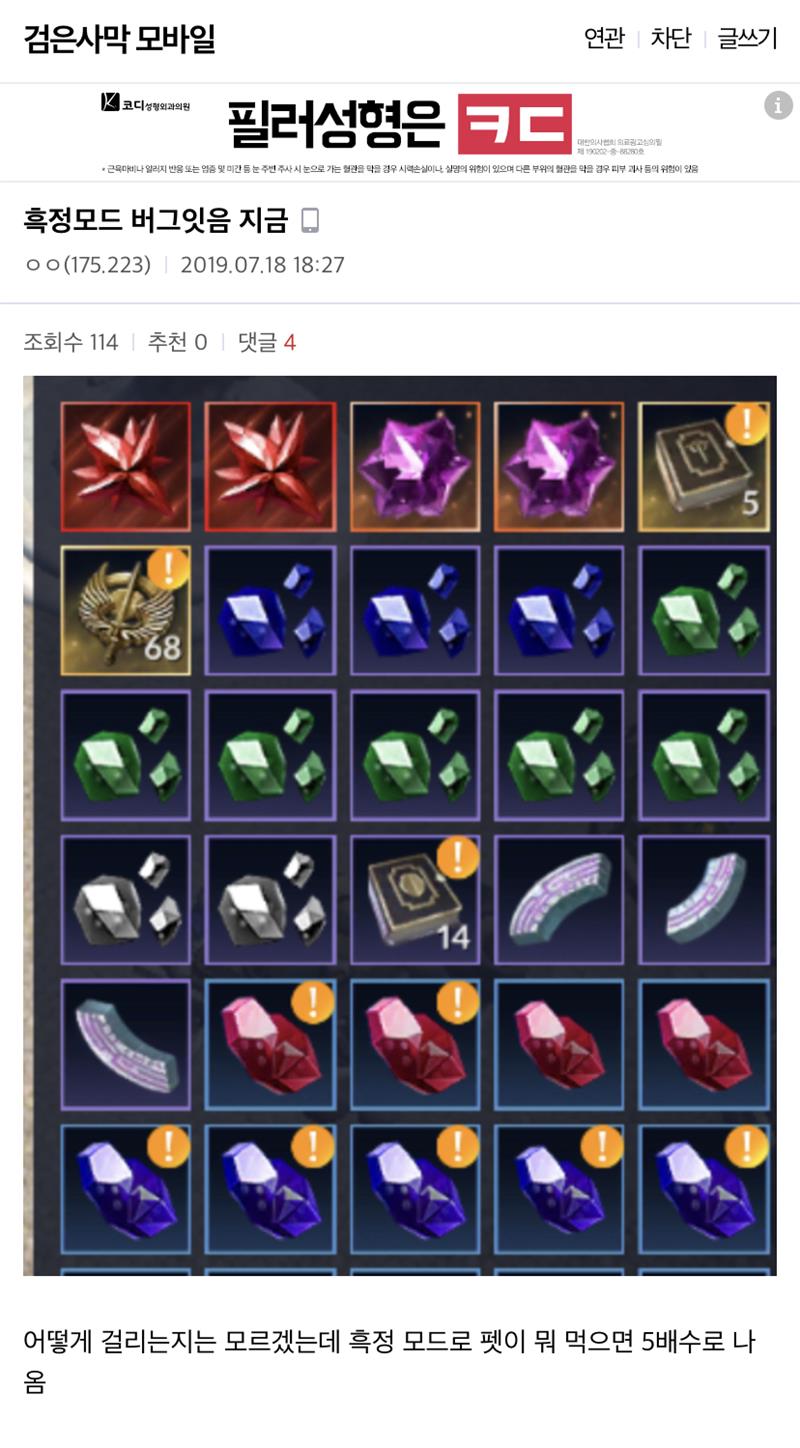Select the book item with count 5
Image resolution: width=800 pixels, height=1448 pixels.
[704, 466]
